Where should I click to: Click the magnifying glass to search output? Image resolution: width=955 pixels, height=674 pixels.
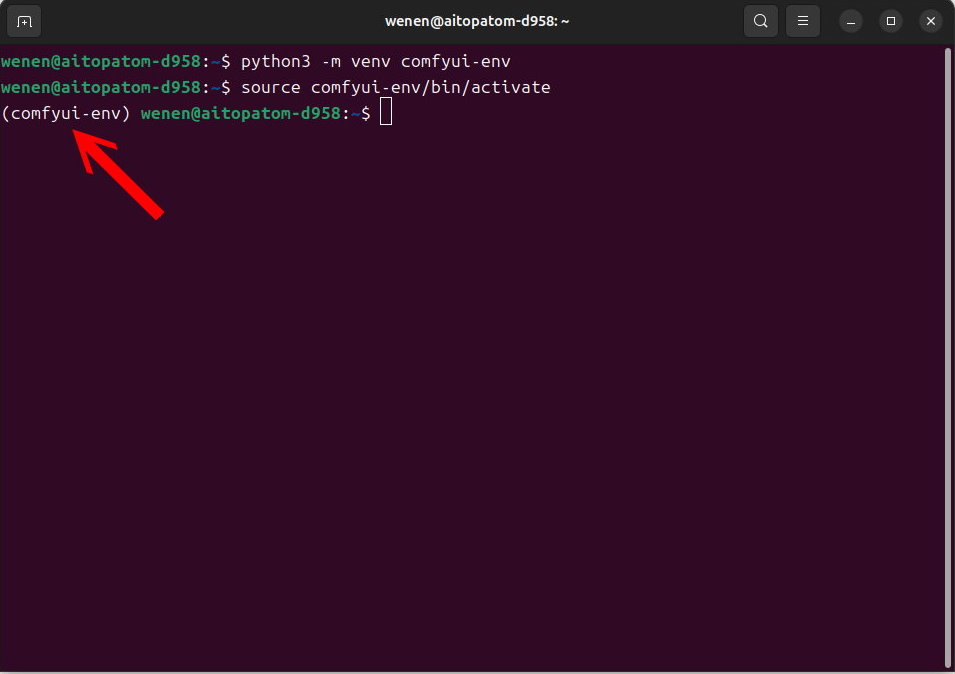pyautogui.click(x=760, y=20)
